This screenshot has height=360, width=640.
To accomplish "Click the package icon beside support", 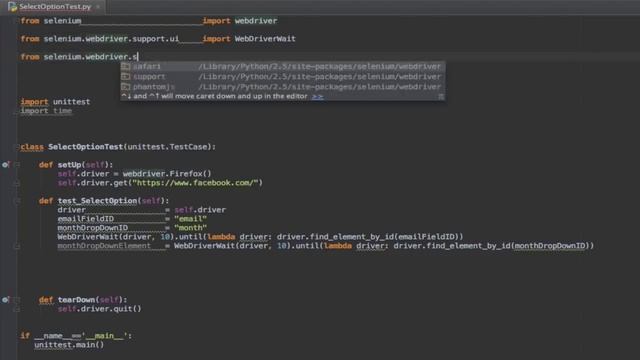I will [x=126, y=76].
